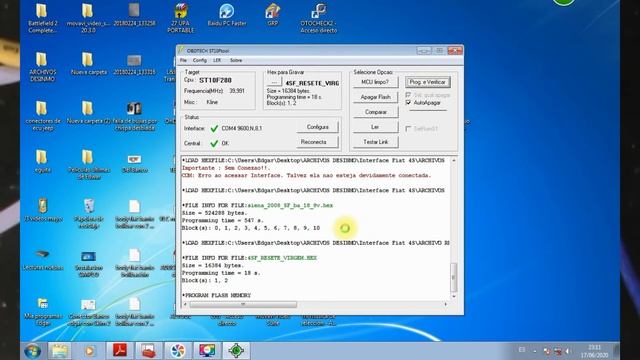Click the COM4 9600,N,8,1 interface text

pyautogui.click(x=242, y=128)
